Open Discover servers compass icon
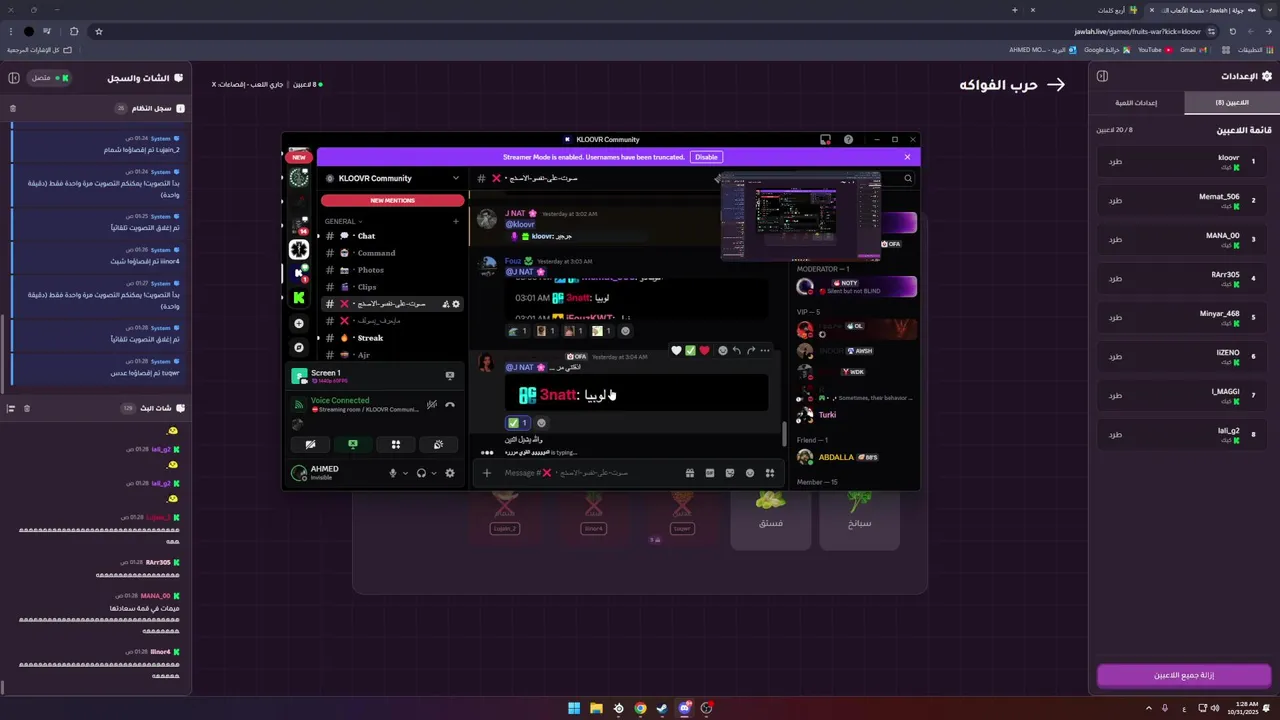The height and width of the screenshot is (720, 1280). (298, 348)
